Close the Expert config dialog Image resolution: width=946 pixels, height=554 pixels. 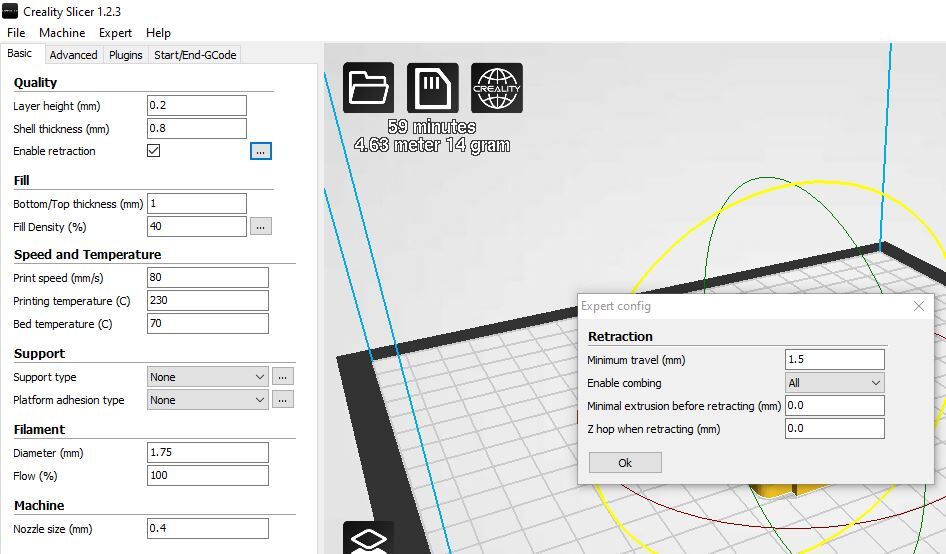point(919,306)
